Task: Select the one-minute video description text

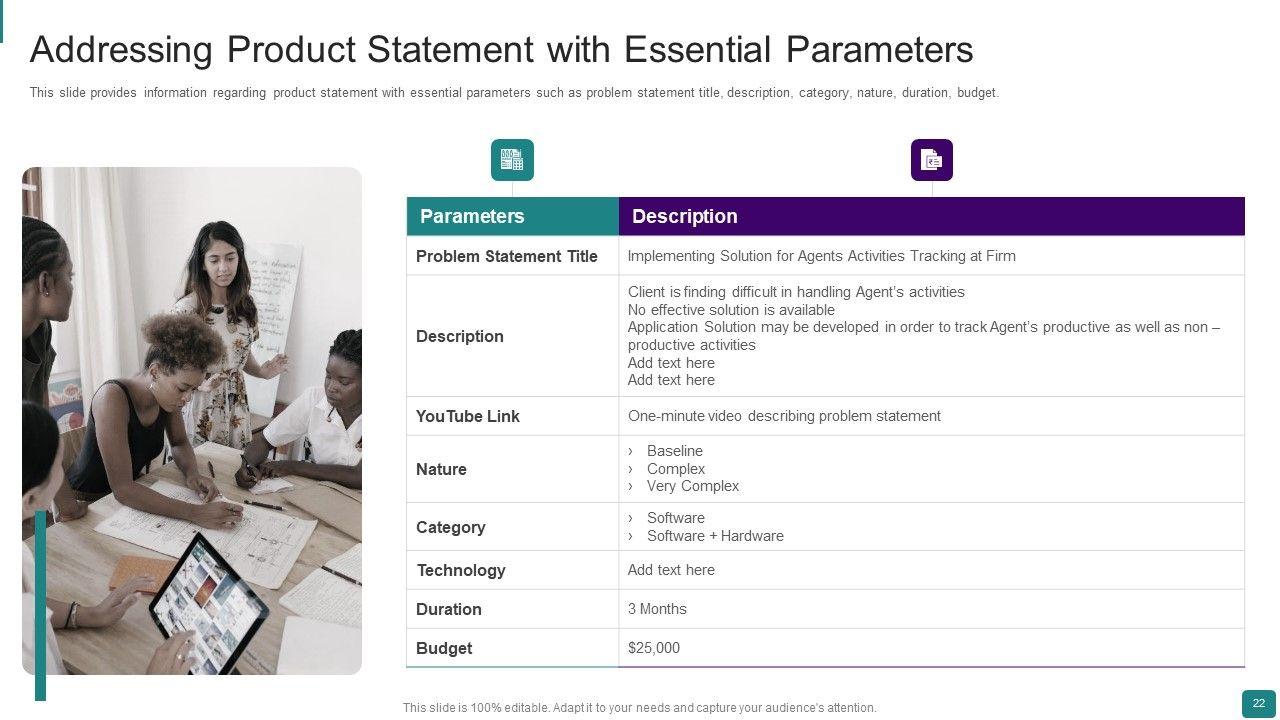Action: click(x=784, y=416)
